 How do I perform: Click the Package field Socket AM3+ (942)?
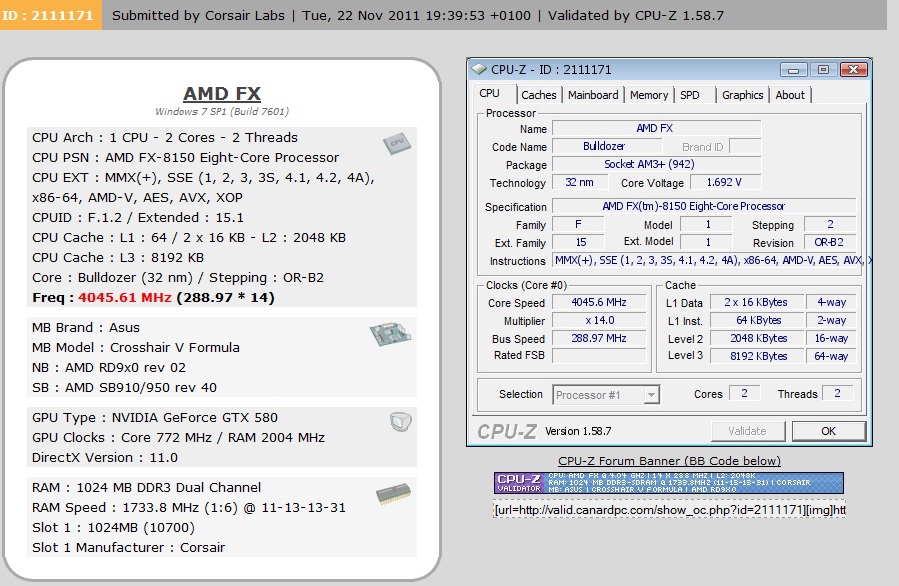coord(656,164)
